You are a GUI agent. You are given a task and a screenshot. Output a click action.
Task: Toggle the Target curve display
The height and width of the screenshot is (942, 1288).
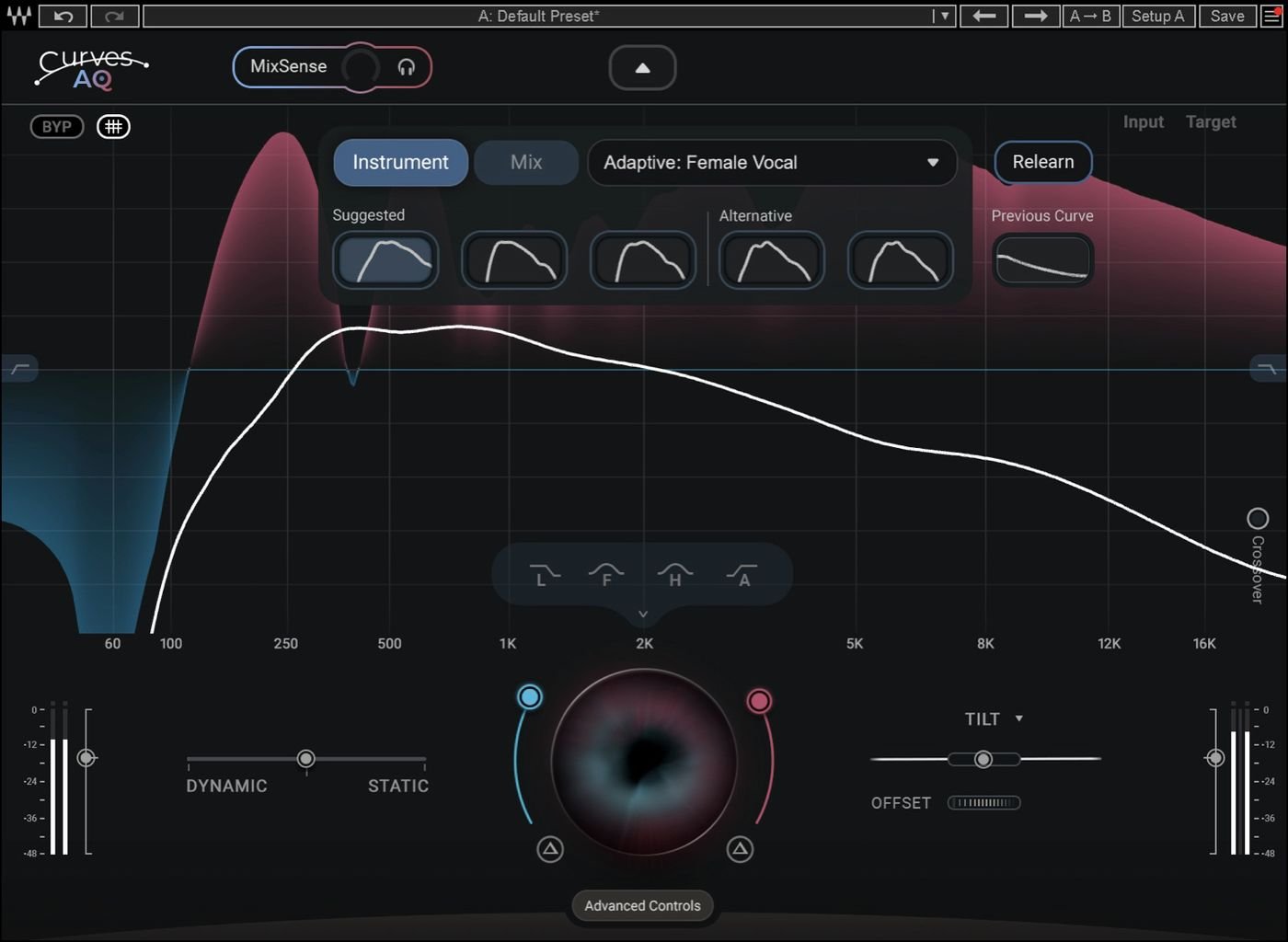coord(1211,122)
